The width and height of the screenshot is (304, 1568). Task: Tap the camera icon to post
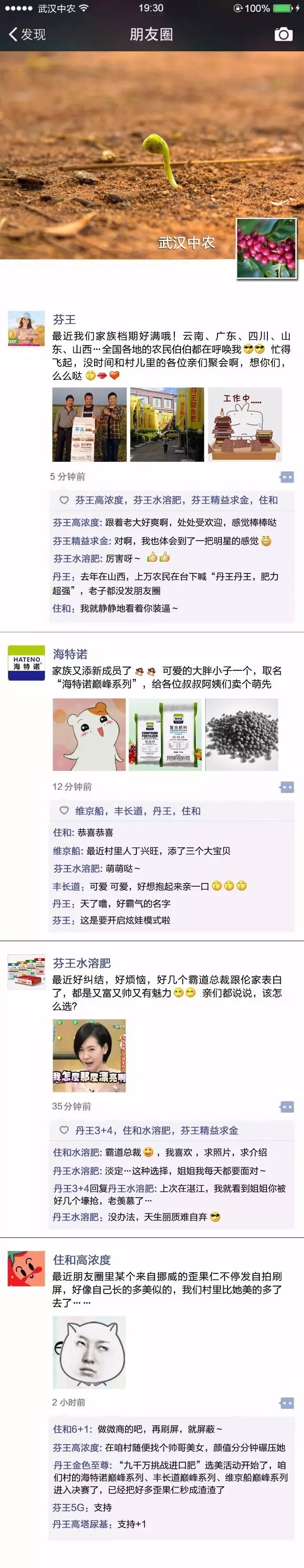283,34
